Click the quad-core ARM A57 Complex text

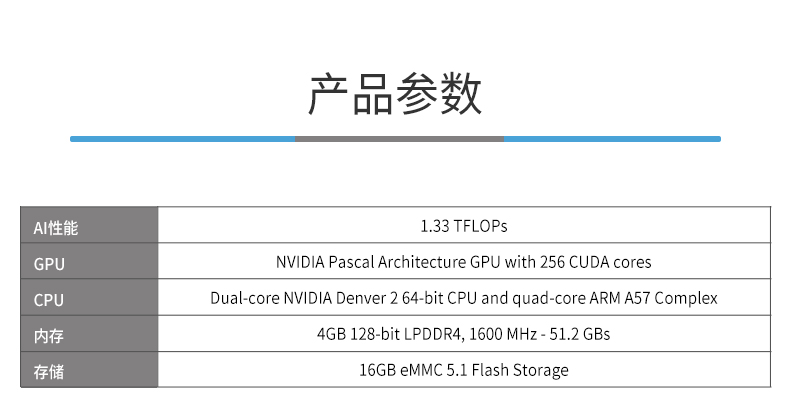tap(615, 298)
